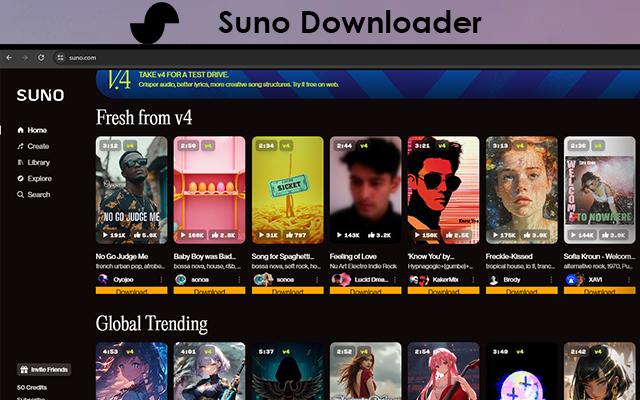
Task: Open Search in the sidebar
Action: click(33, 195)
